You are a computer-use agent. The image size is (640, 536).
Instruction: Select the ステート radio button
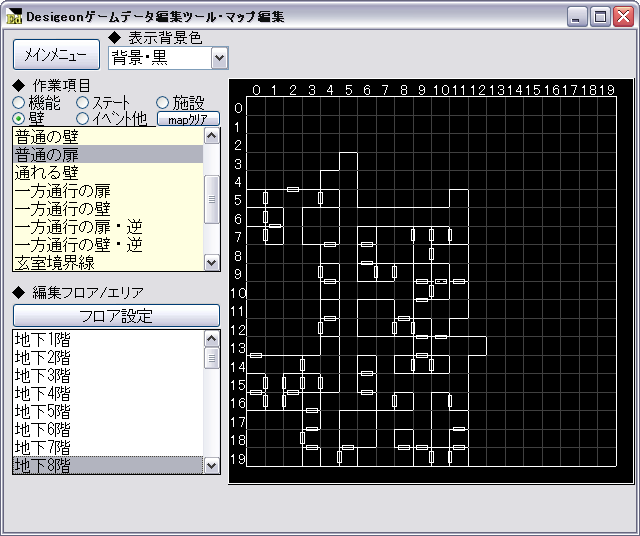pos(82,102)
